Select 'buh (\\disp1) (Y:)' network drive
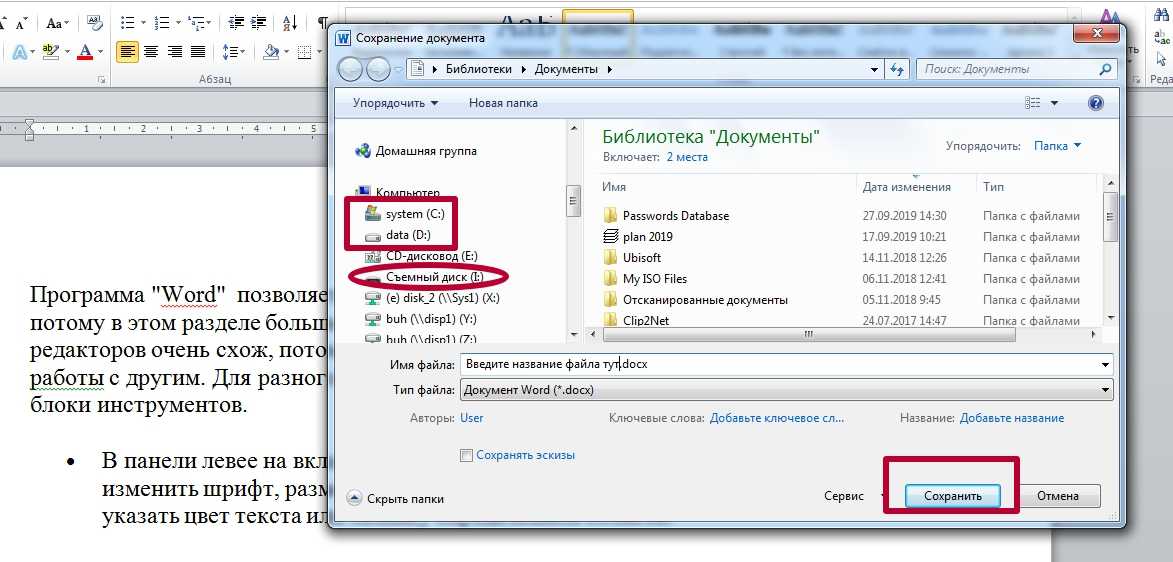The width and height of the screenshot is (1173, 562). pyautogui.click(x=418, y=319)
